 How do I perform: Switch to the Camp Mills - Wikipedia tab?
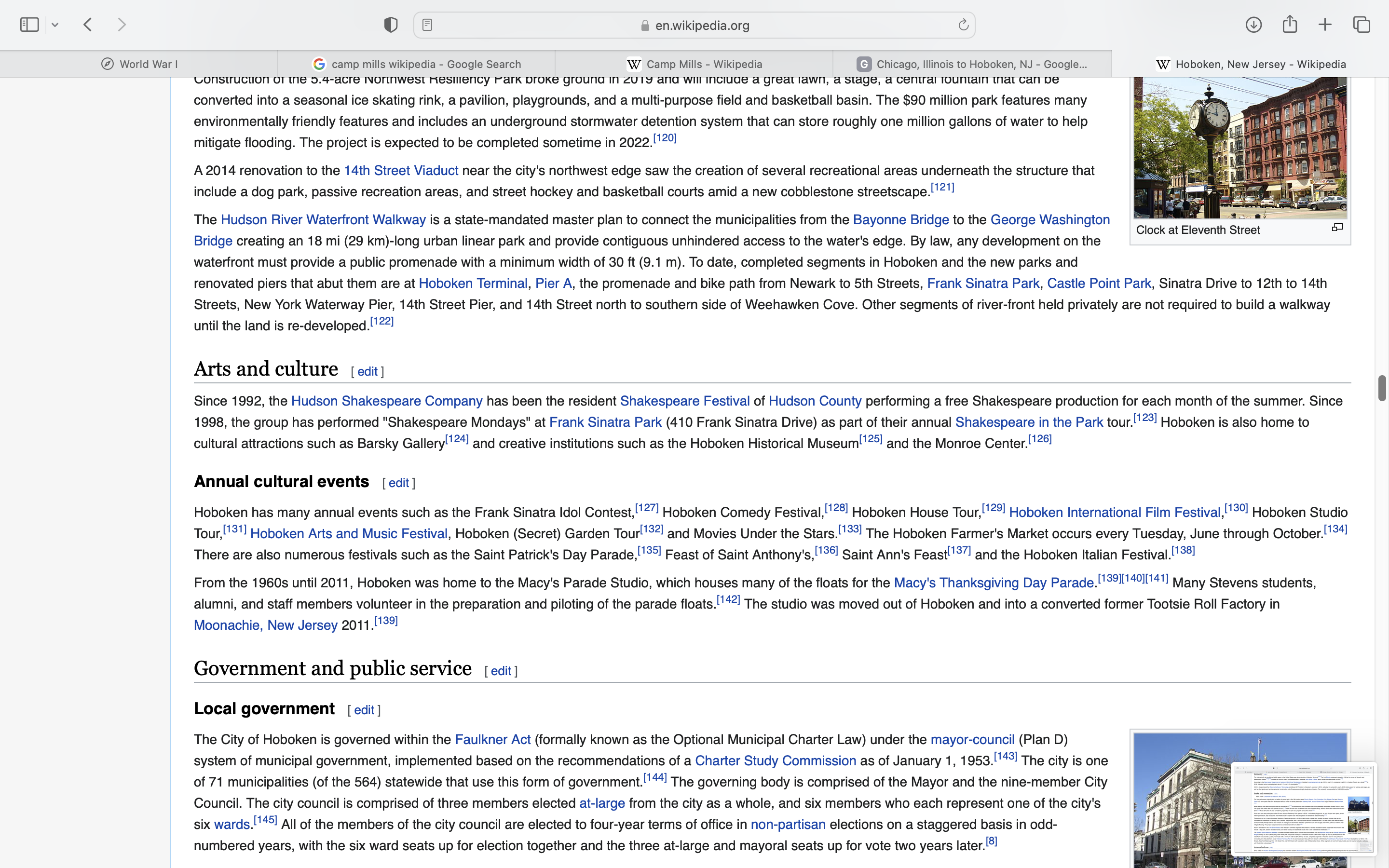694,64
